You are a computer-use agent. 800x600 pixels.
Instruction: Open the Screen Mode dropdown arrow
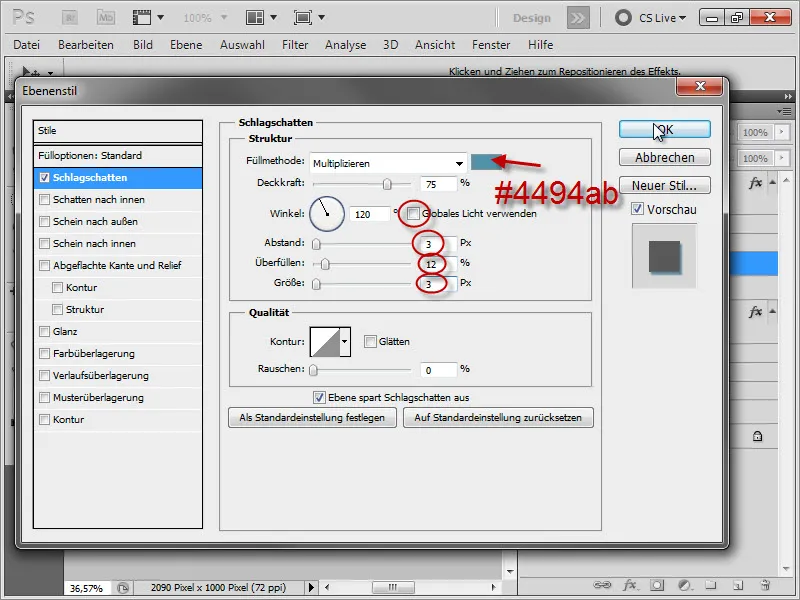pos(321,18)
